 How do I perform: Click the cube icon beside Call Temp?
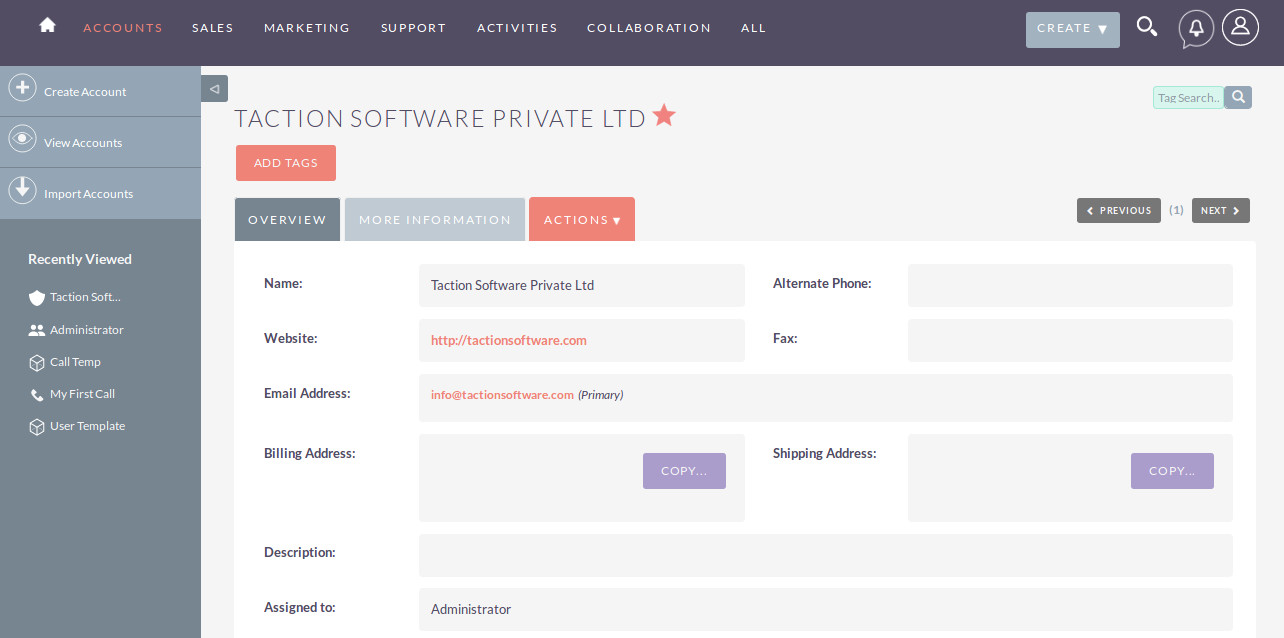click(x=37, y=363)
